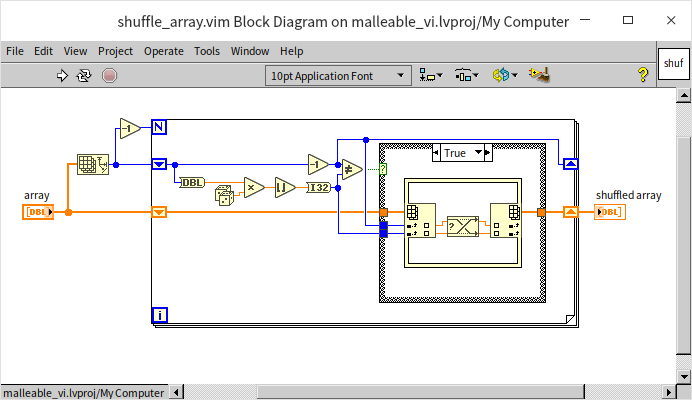The height and width of the screenshot is (400, 692).
Task: Click the shuffled array indicator terminal
Action: coord(608,211)
